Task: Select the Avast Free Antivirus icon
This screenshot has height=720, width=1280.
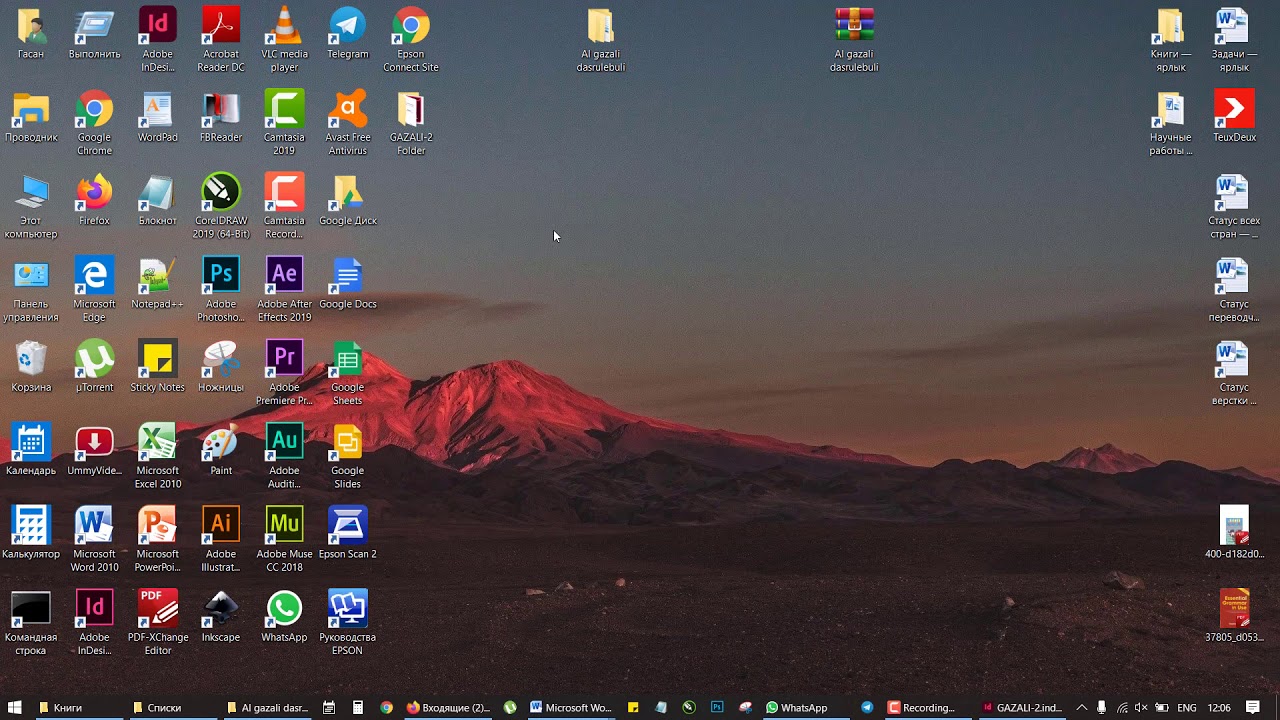Action: [348, 123]
